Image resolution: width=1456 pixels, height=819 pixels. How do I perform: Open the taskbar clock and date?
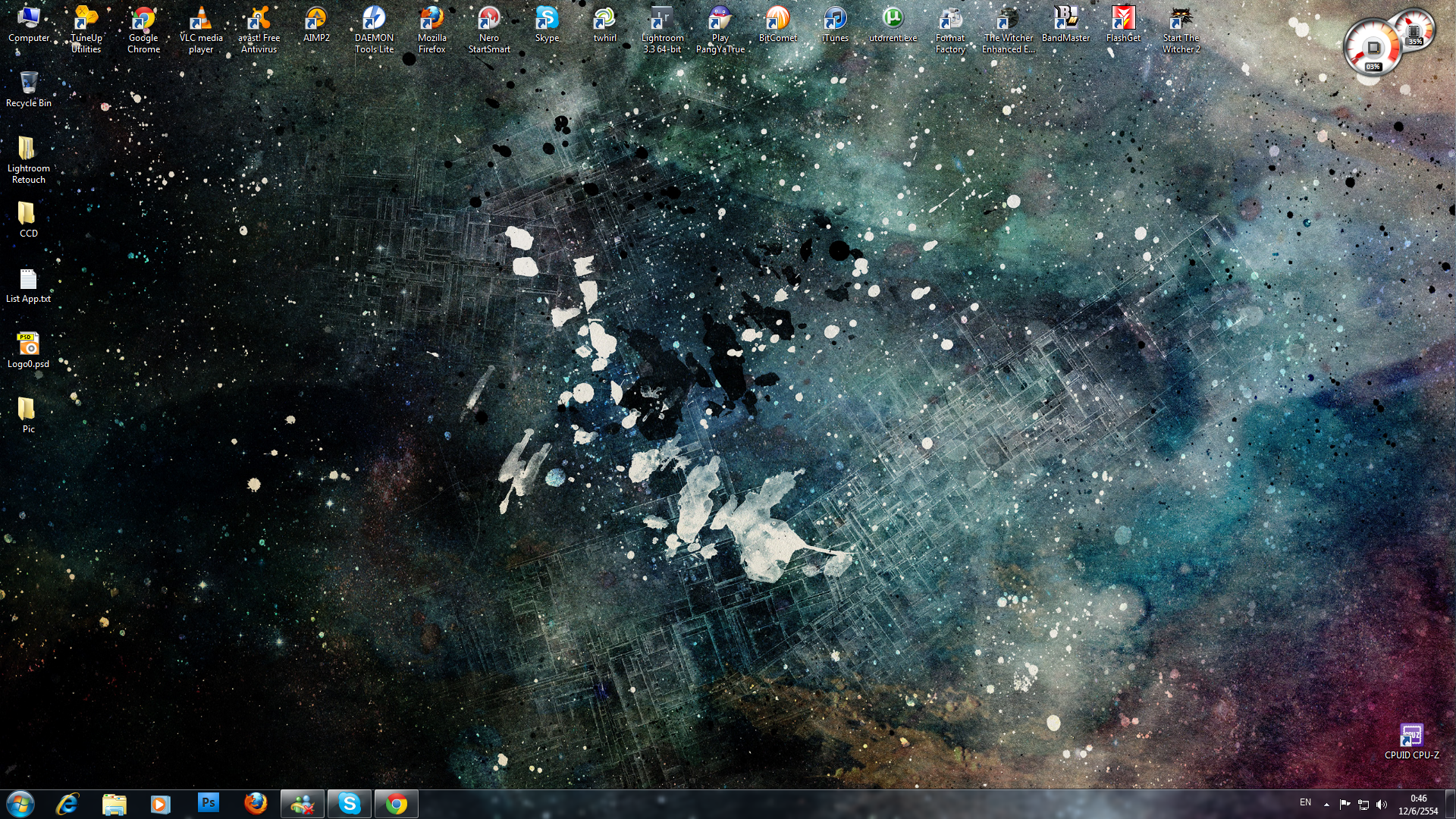coord(1418,804)
